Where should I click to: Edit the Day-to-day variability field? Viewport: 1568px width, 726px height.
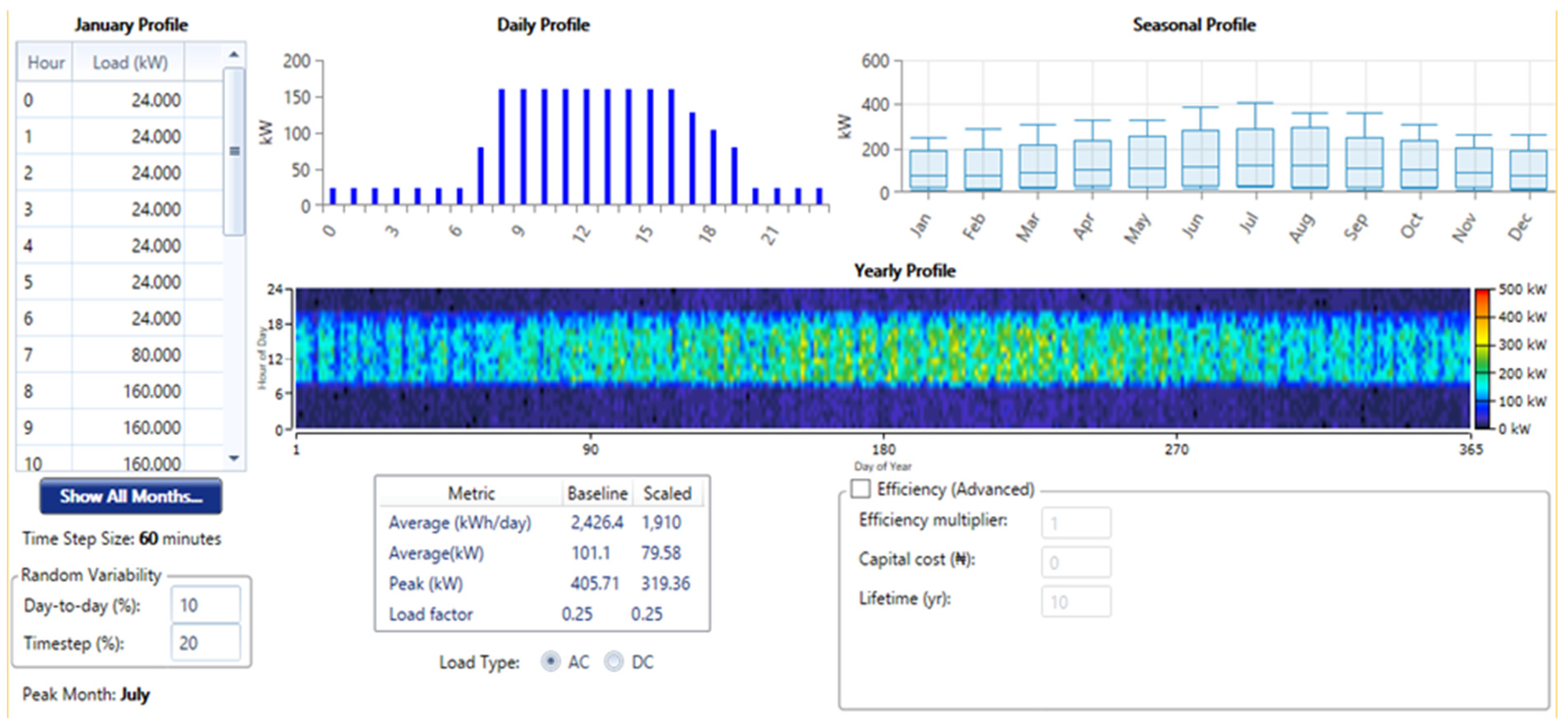click(205, 605)
